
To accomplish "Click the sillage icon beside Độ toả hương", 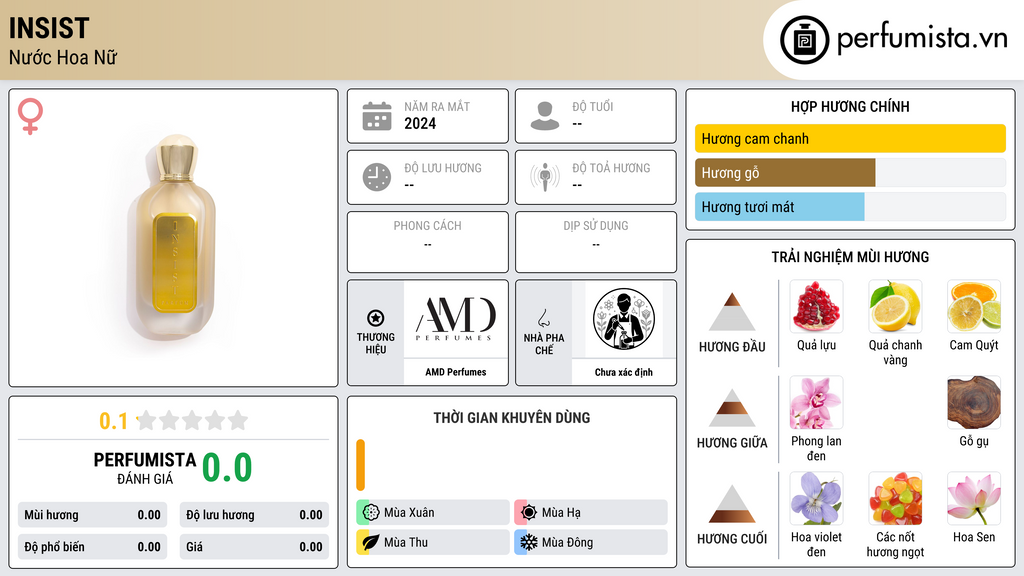I will [x=545, y=177].
